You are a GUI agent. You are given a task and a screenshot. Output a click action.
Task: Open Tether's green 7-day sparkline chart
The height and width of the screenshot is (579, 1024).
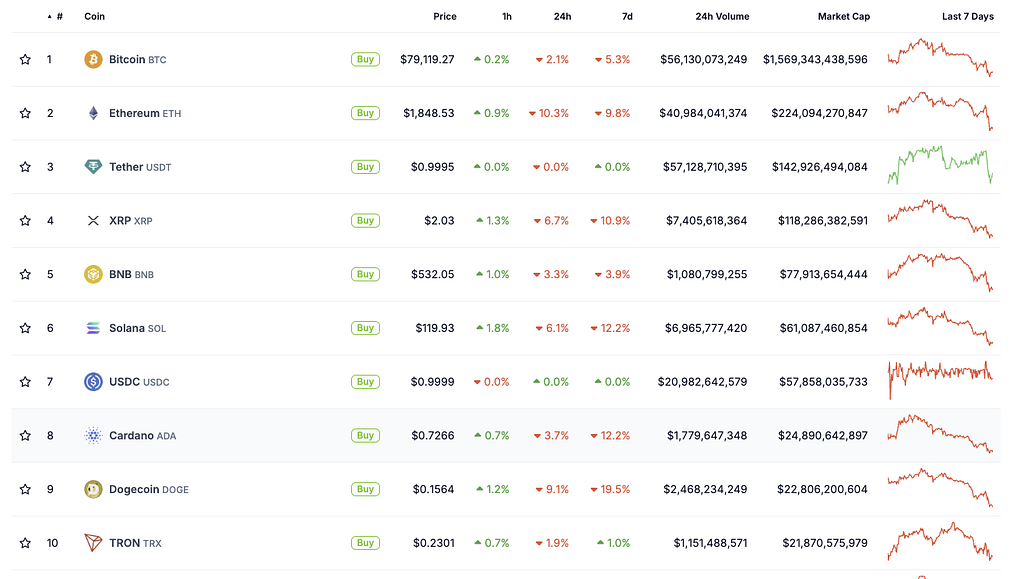coord(940,166)
